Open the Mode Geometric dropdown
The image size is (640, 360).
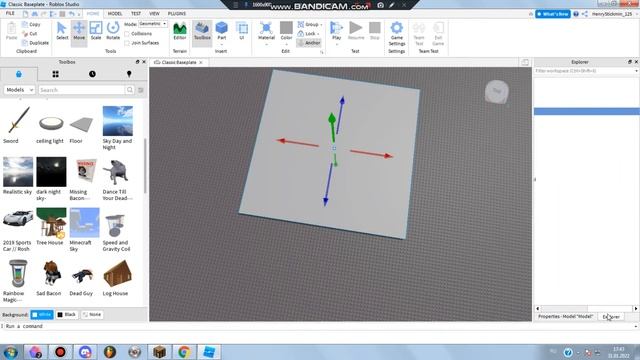point(153,24)
